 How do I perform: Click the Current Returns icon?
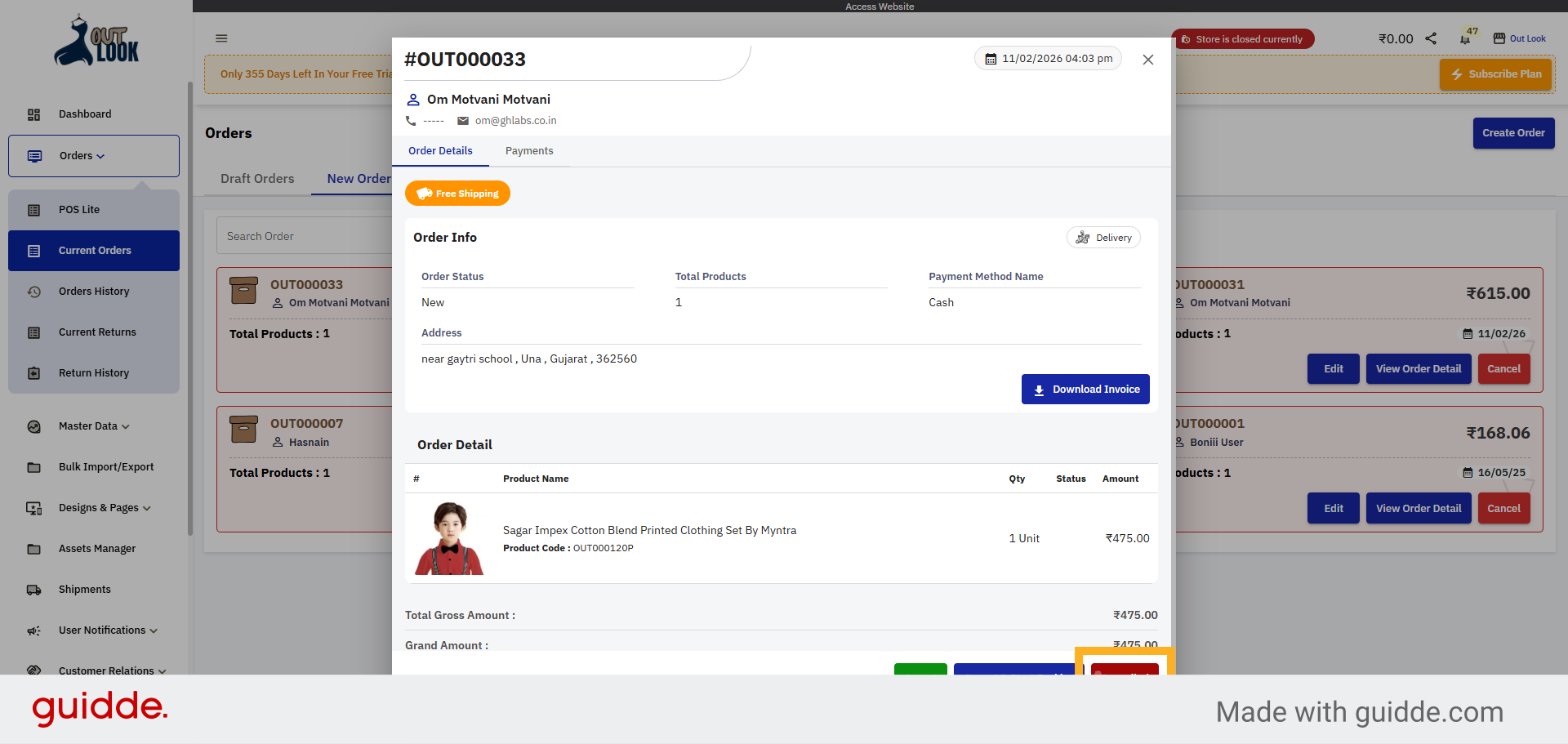coord(33,332)
